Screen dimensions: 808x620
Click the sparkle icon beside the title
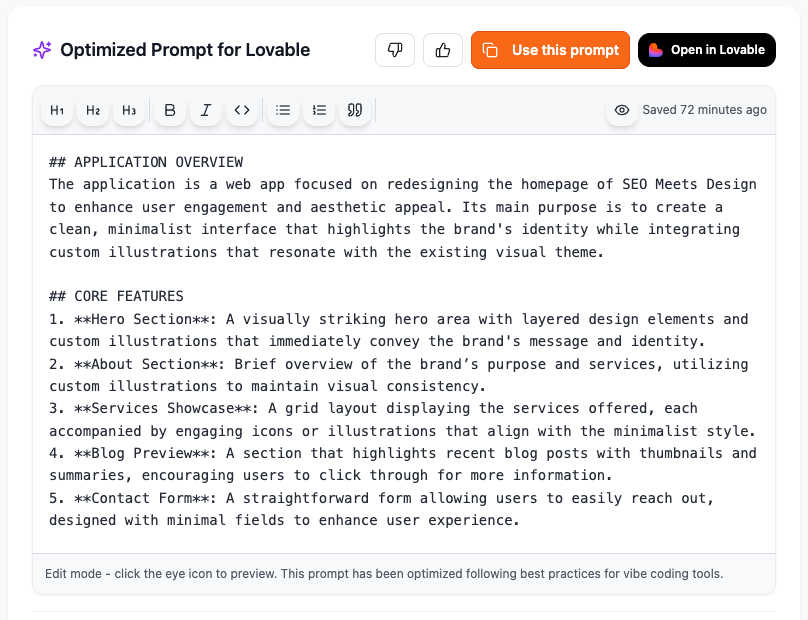click(42, 50)
